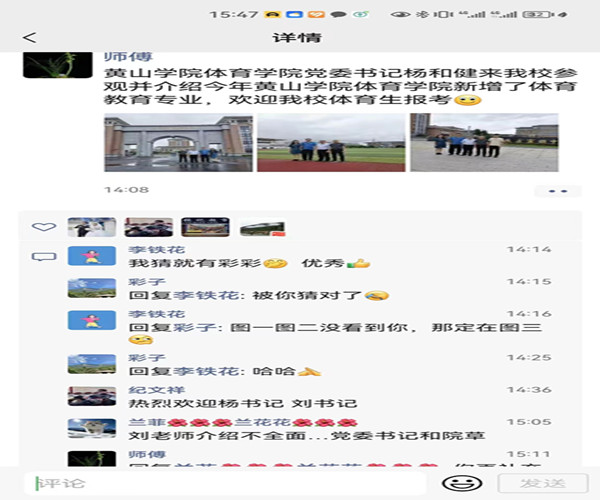This screenshot has height=500, width=600.
Task: Tap the post text about 黄山学院体育学院
Action: point(341,86)
